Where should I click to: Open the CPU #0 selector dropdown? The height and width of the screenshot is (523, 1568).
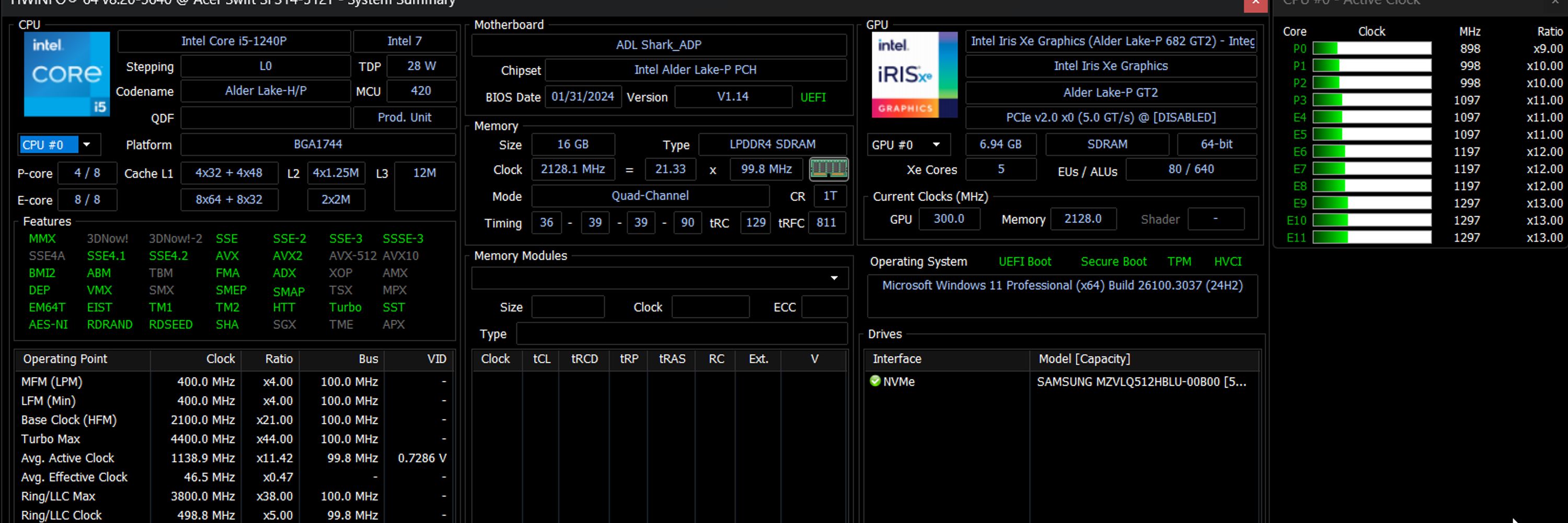tap(59, 145)
